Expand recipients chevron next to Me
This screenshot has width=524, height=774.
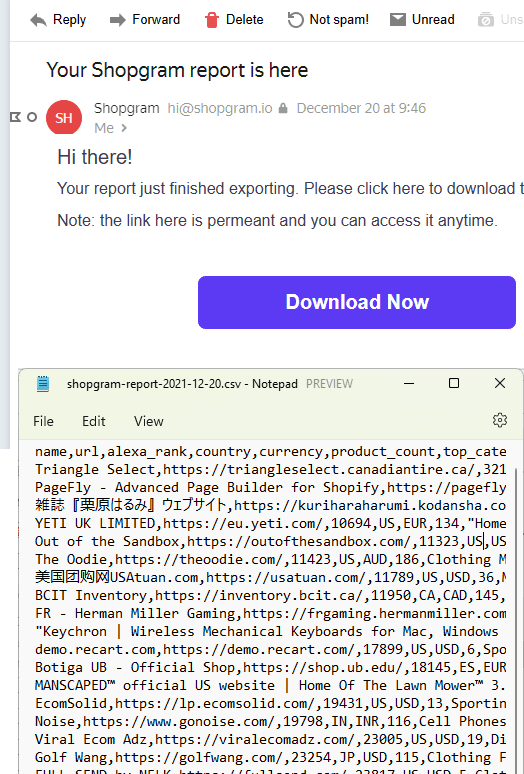coord(124,128)
